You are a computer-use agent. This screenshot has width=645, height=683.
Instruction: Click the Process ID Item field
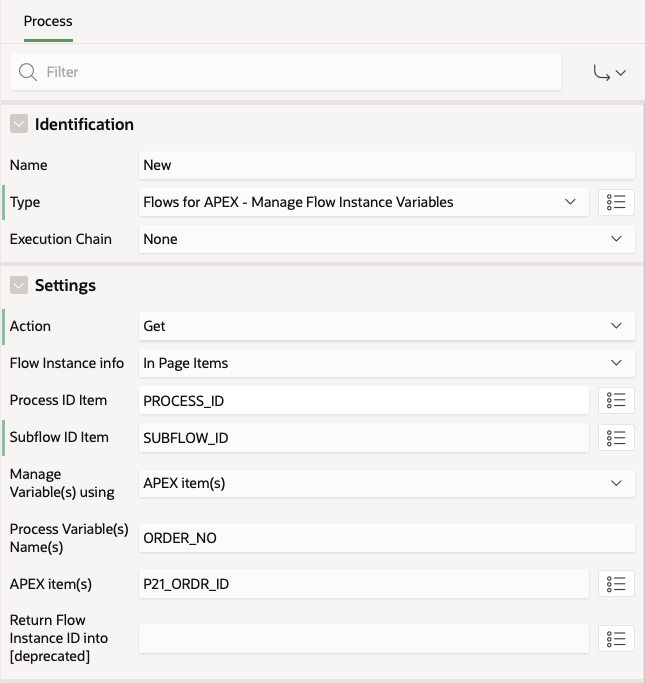(x=364, y=400)
